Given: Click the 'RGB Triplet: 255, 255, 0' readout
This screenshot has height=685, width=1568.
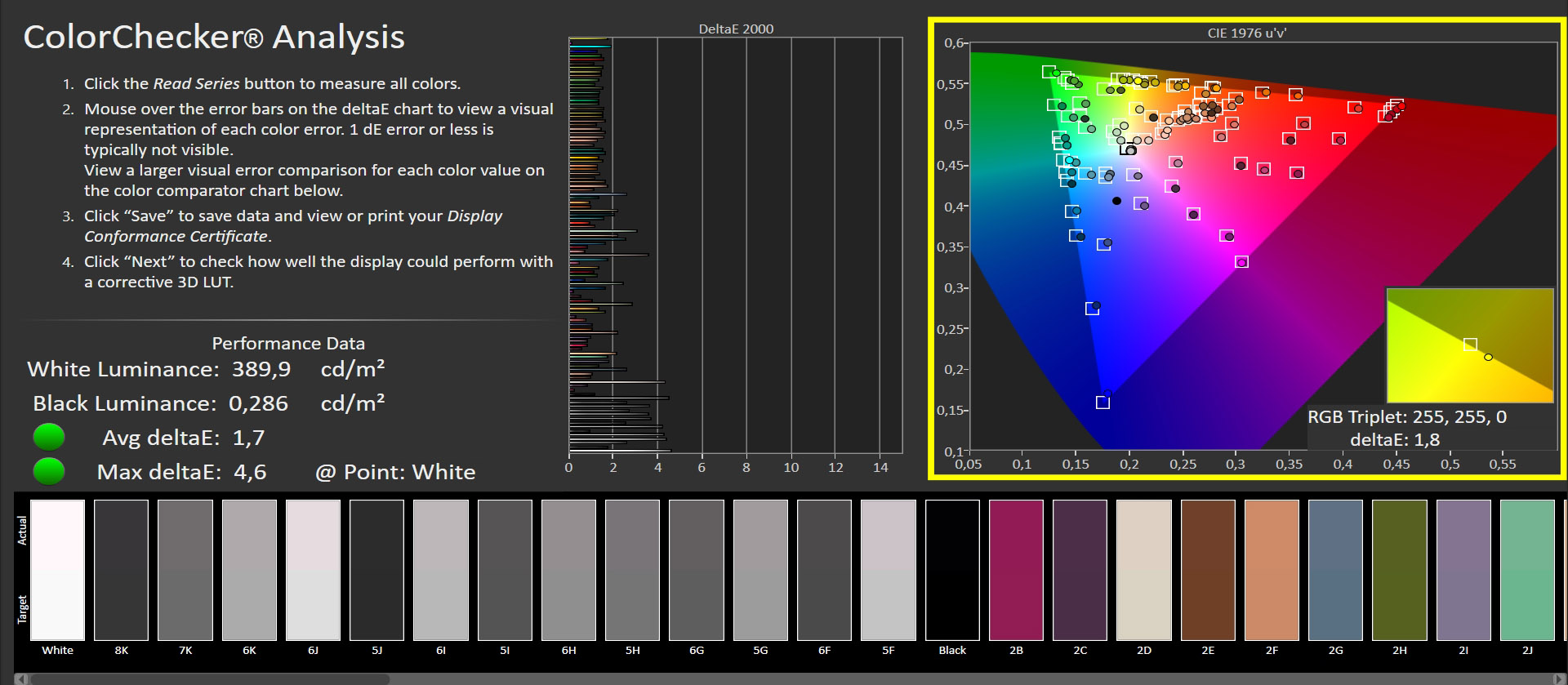Looking at the screenshot, I should [x=1407, y=416].
